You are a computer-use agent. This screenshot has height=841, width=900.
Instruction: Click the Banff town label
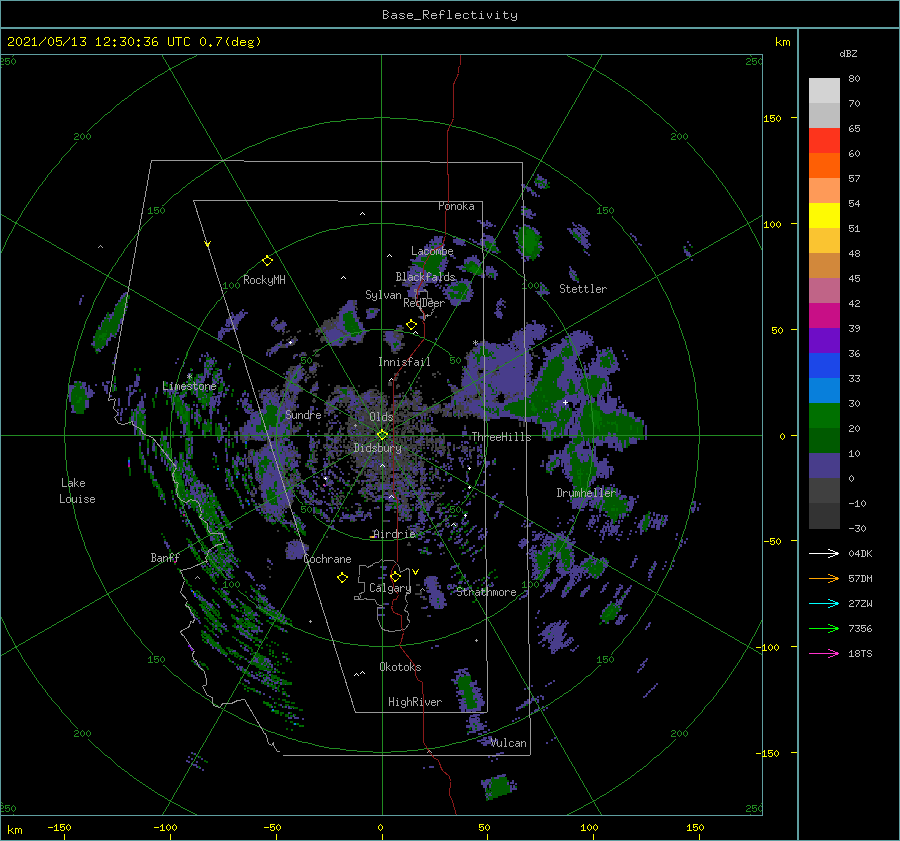(165, 557)
